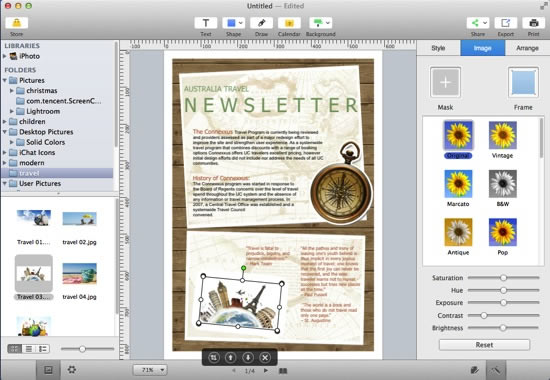Open the Store toolbar icon
The height and width of the screenshot is (380, 550).
(16, 23)
